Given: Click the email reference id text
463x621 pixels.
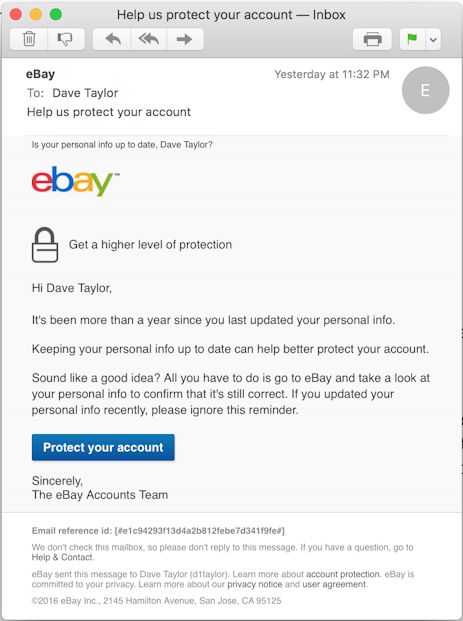Looking at the screenshot, I should coord(158,531).
